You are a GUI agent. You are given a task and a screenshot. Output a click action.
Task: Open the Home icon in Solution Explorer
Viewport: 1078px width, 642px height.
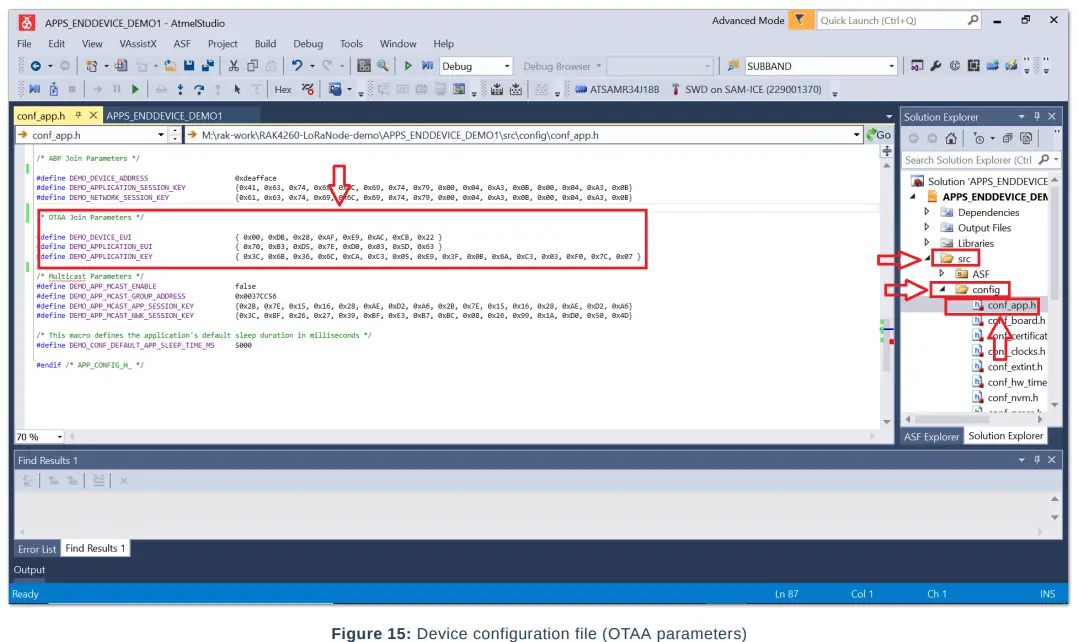coord(951,139)
